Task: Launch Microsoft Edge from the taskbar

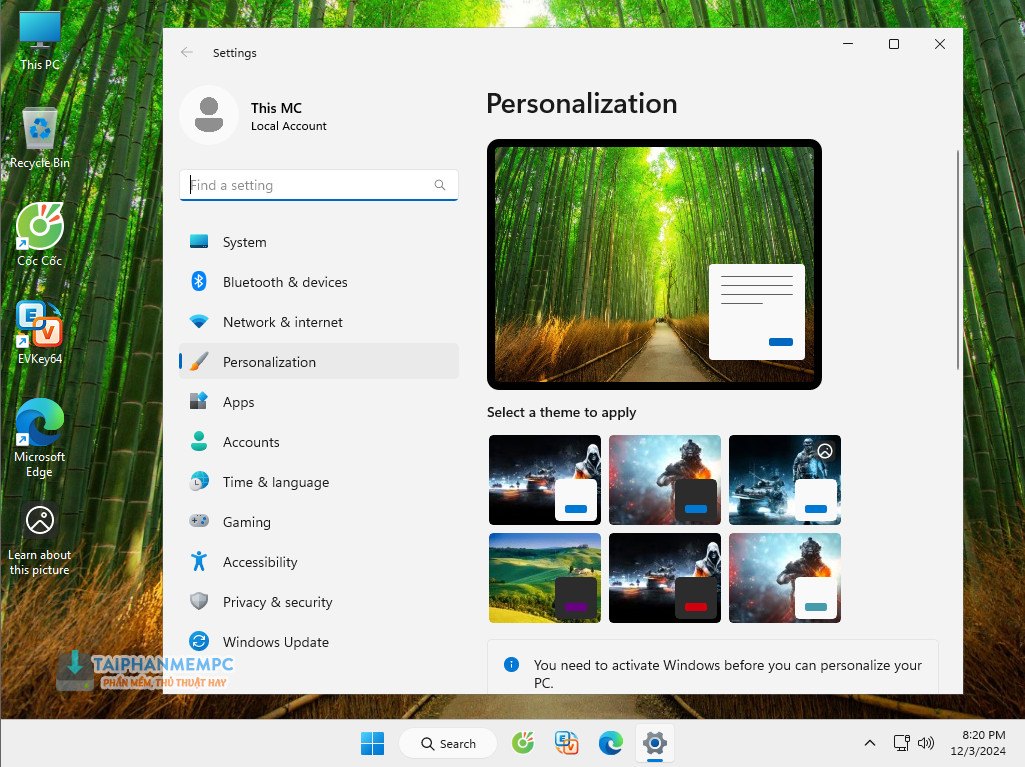Action: 611,743
